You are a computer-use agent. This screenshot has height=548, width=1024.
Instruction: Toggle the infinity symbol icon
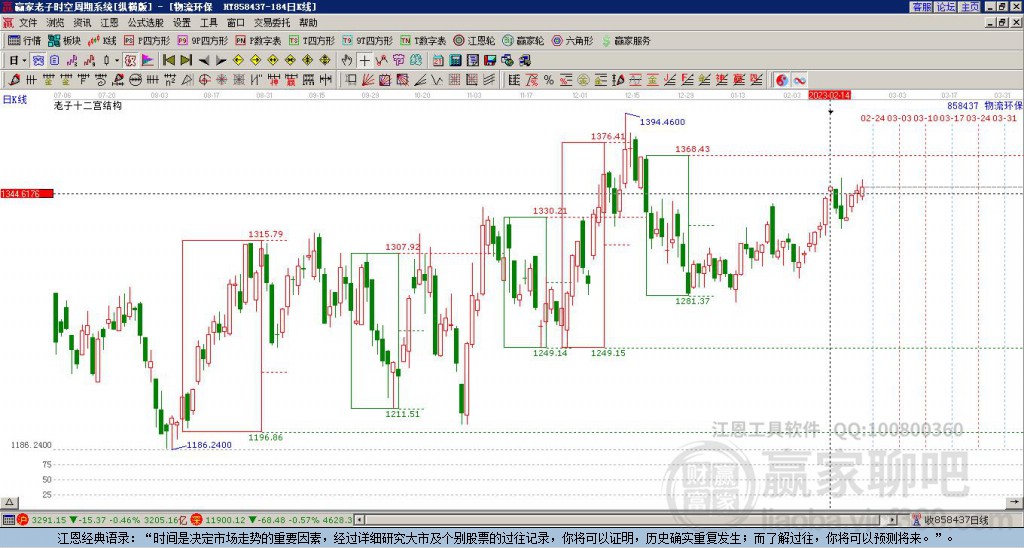(799, 80)
